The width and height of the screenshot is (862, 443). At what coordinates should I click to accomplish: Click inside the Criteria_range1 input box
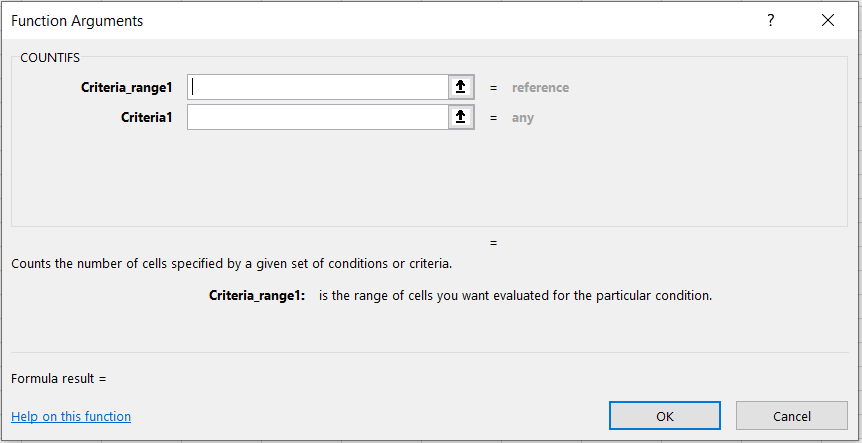[318, 87]
